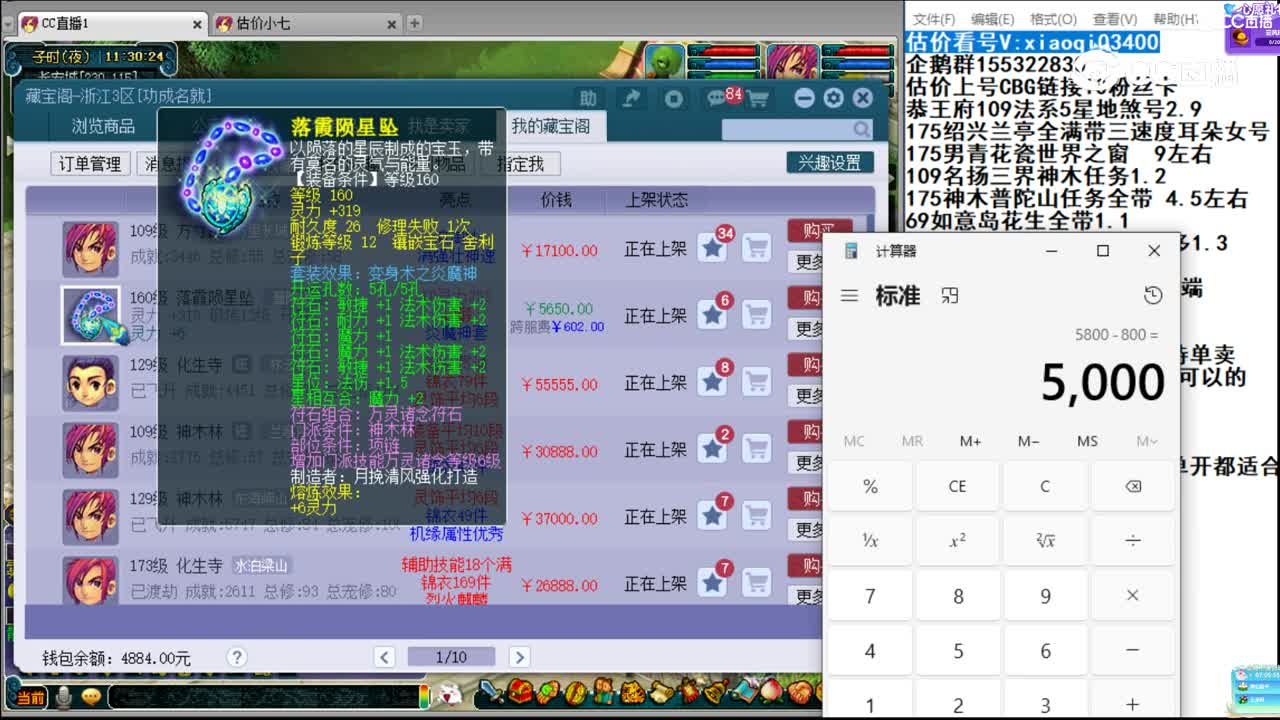
Task: Click calculator C clear button
Action: click(1045, 486)
